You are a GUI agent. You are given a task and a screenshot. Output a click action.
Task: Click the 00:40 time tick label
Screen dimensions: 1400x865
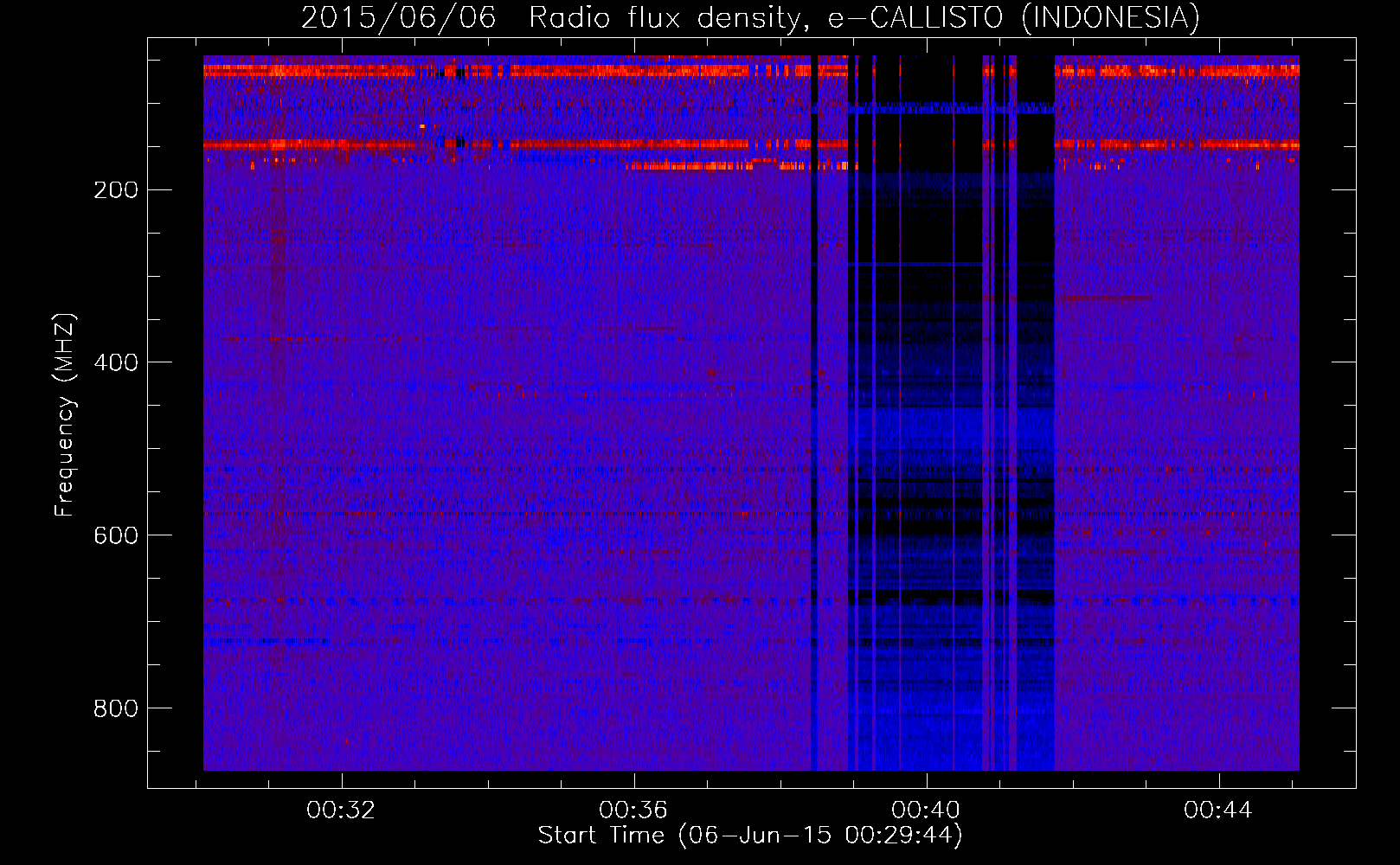coord(926,810)
